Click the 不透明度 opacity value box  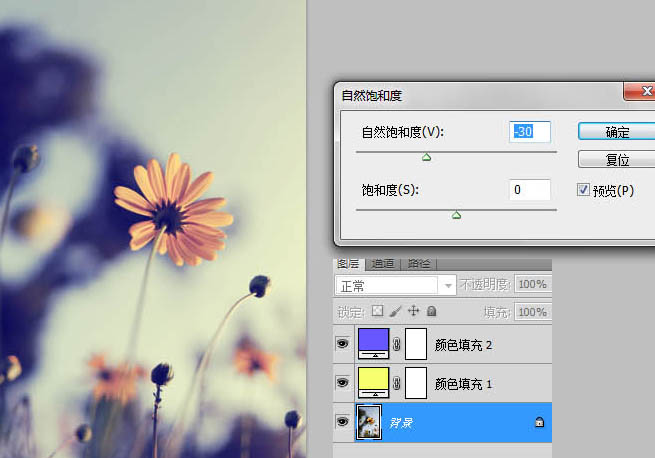tap(532, 285)
